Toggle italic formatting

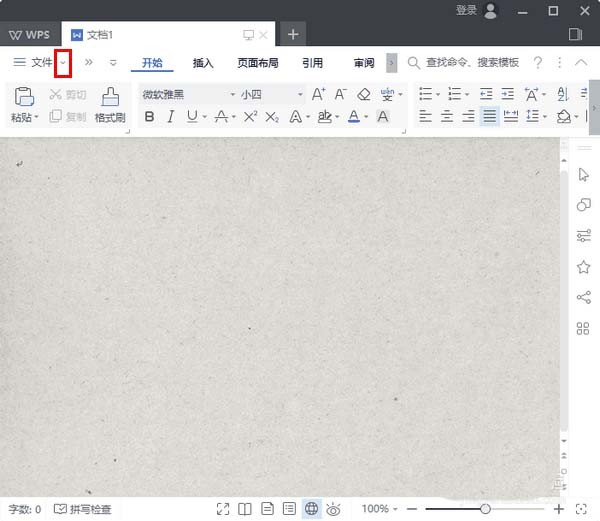[x=170, y=117]
